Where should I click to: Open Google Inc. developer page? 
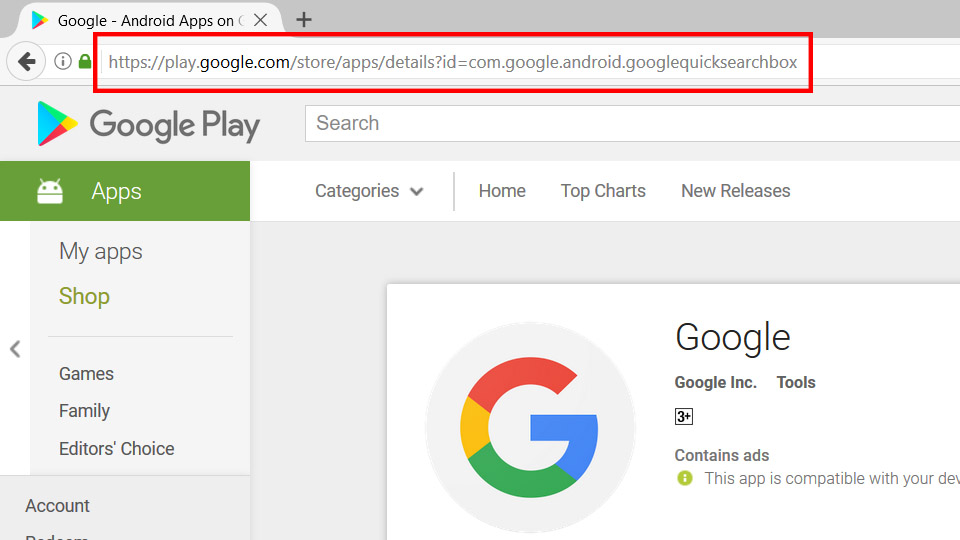[x=715, y=383]
